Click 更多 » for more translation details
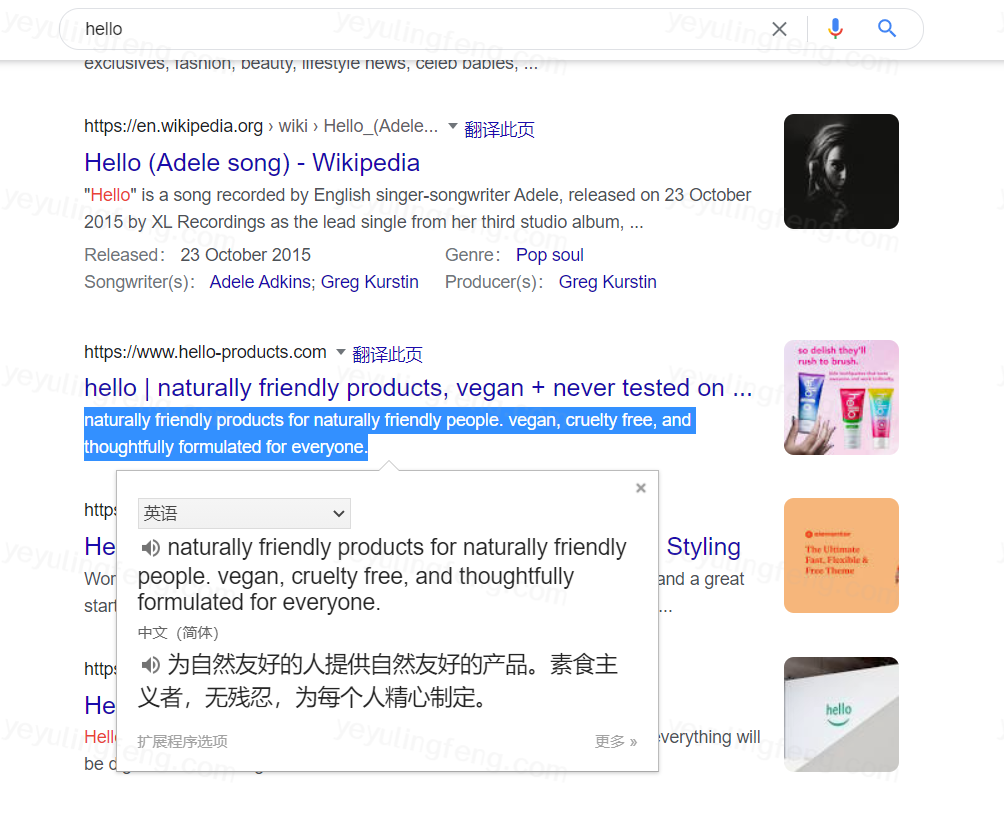 click(615, 741)
